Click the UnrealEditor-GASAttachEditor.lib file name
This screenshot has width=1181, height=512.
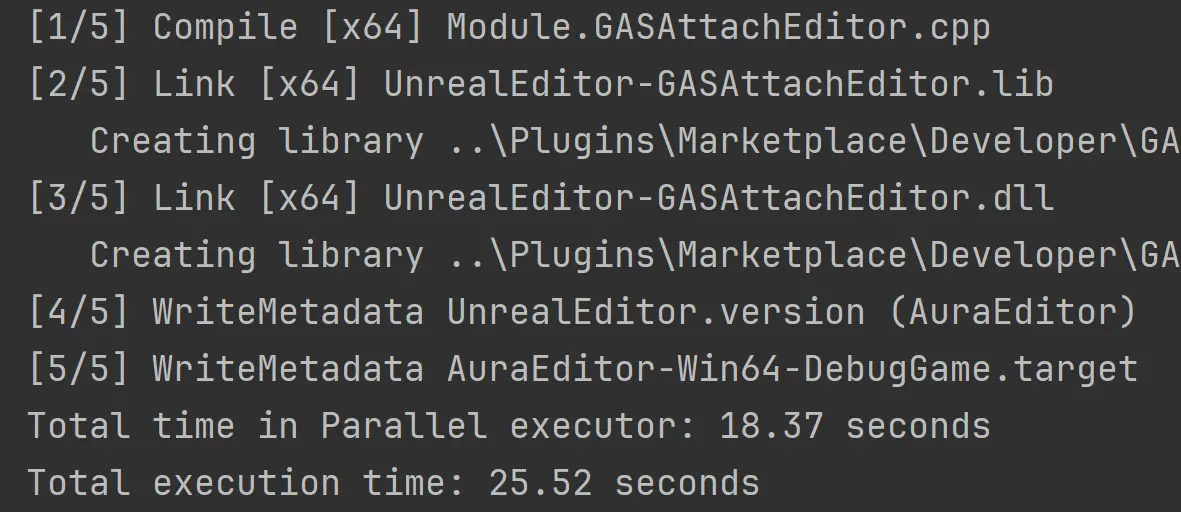pos(718,84)
